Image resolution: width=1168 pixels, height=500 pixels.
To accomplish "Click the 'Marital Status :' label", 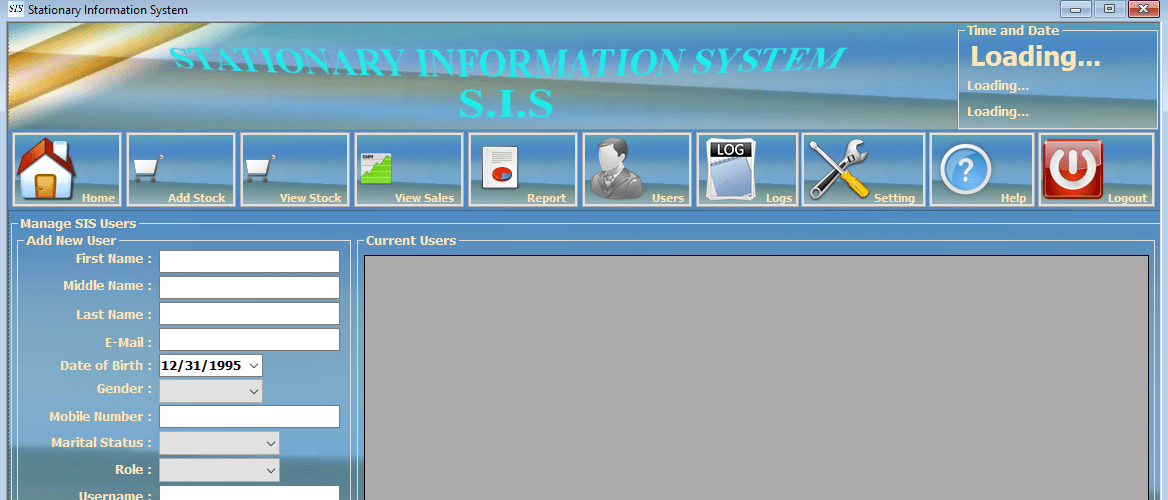I will click(x=101, y=443).
